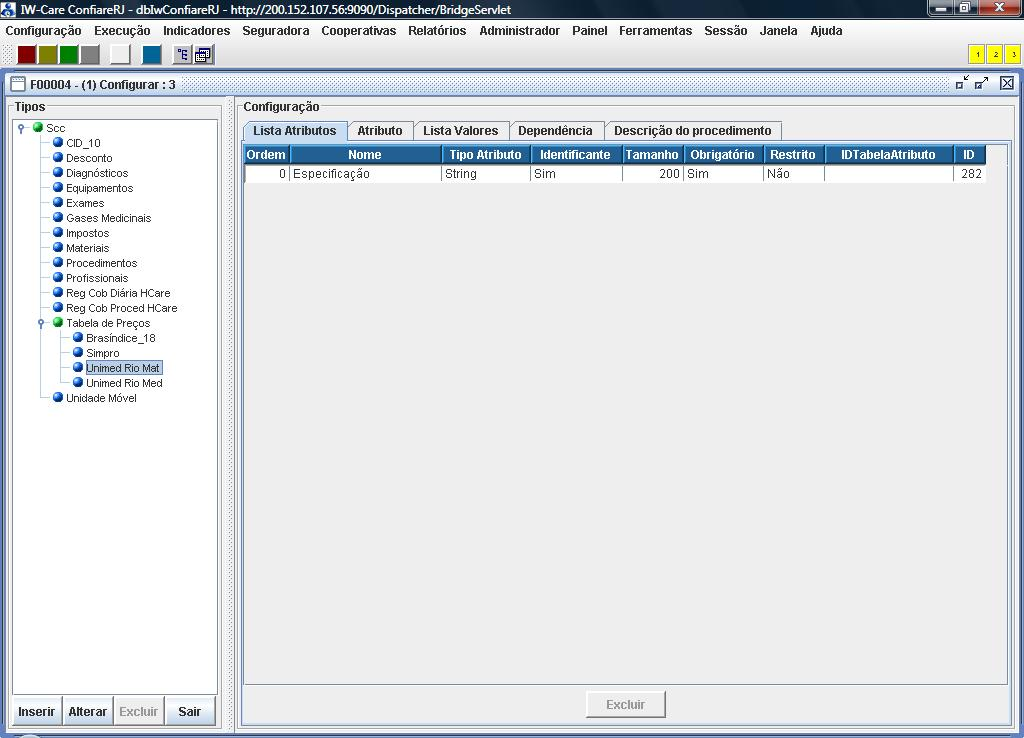Collapse the Scc root tree node
This screenshot has width=1024, height=738.
(21, 128)
